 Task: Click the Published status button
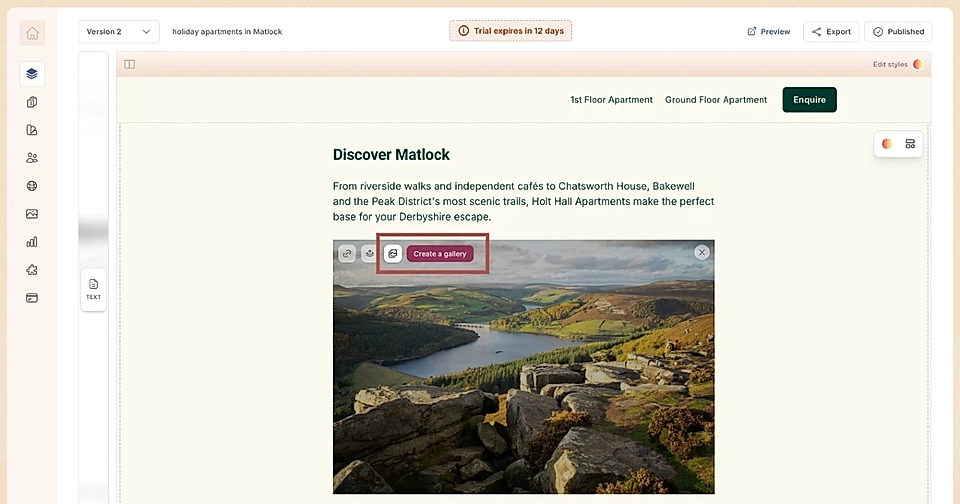(898, 32)
